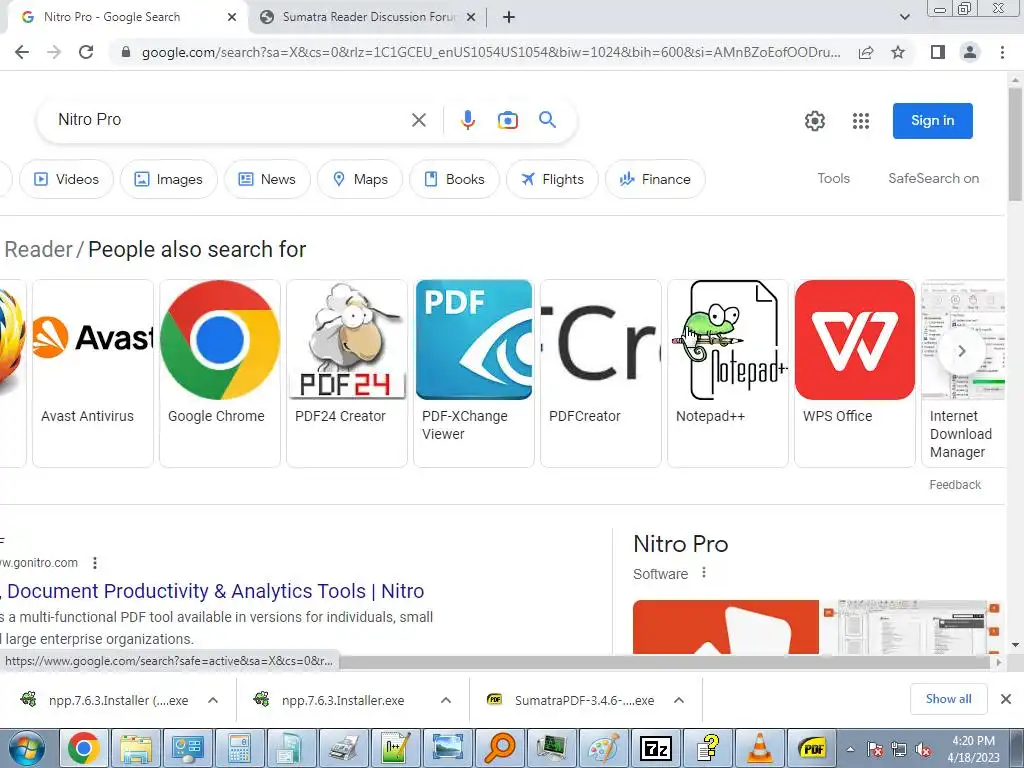Close the downloads bar
This screenshot has height=768, width=1024.
coord(1006,699)
